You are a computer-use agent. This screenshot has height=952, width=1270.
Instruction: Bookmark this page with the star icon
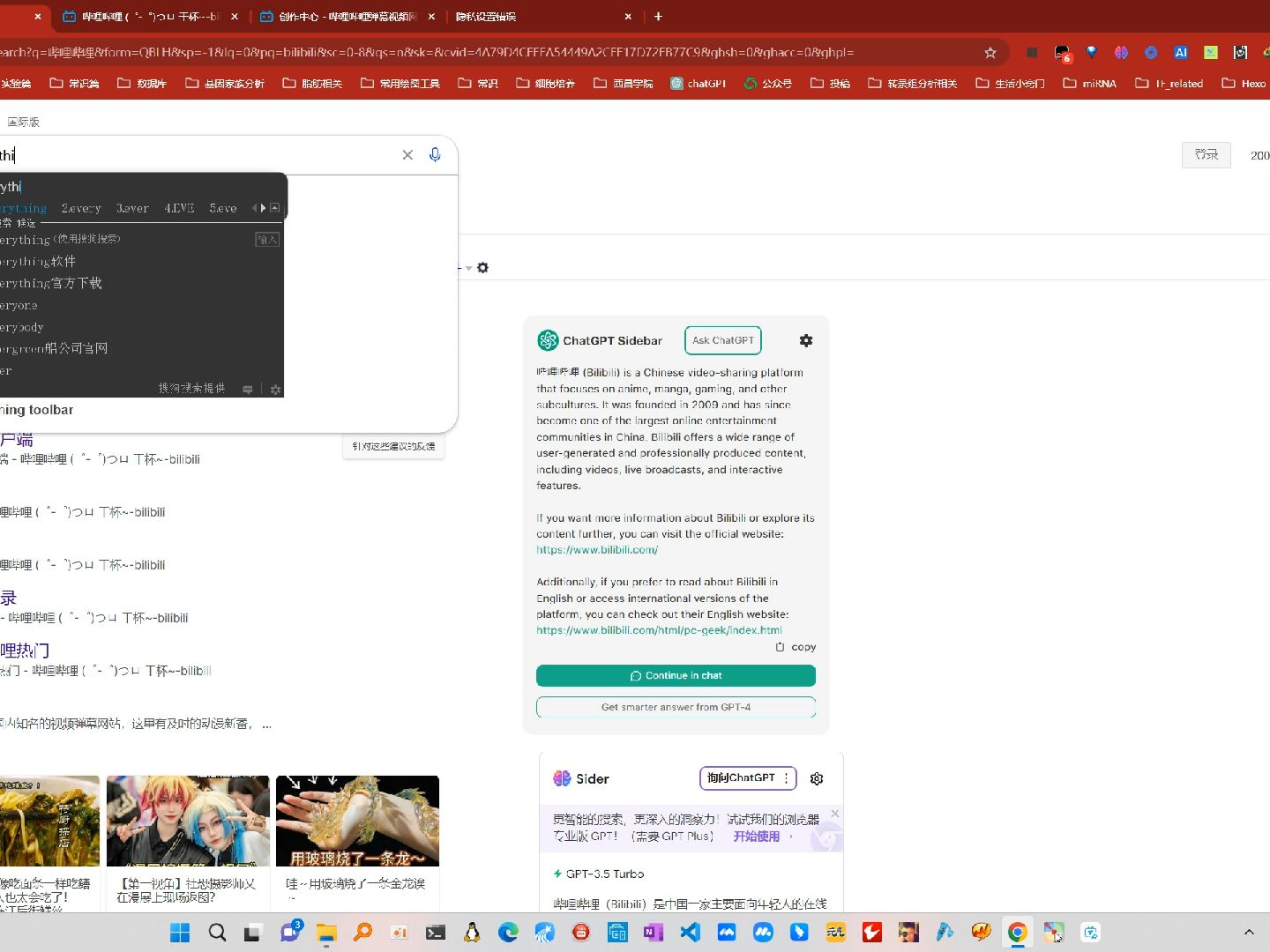990,53
